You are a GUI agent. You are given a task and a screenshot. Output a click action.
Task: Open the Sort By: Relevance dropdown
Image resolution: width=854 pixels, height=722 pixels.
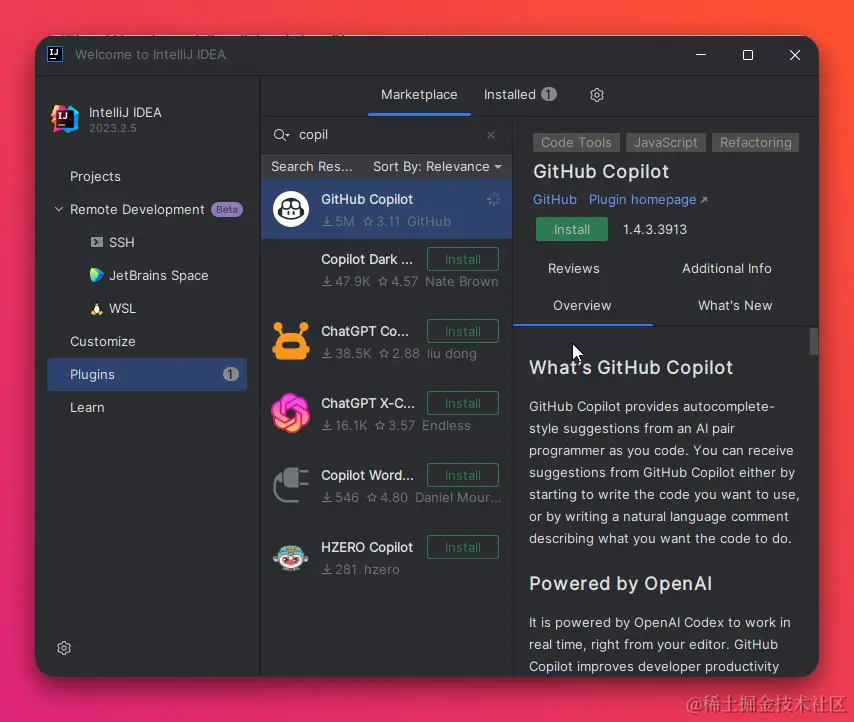click(437, 167)
